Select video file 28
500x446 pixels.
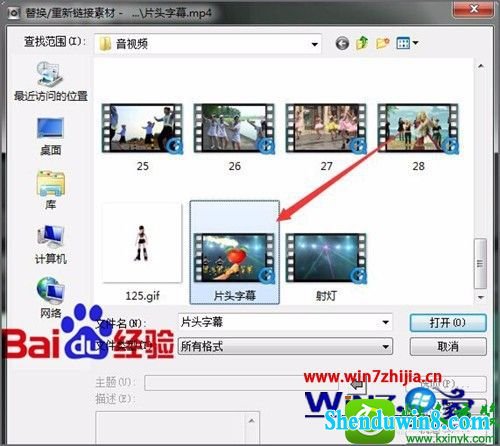pos(419,138)
